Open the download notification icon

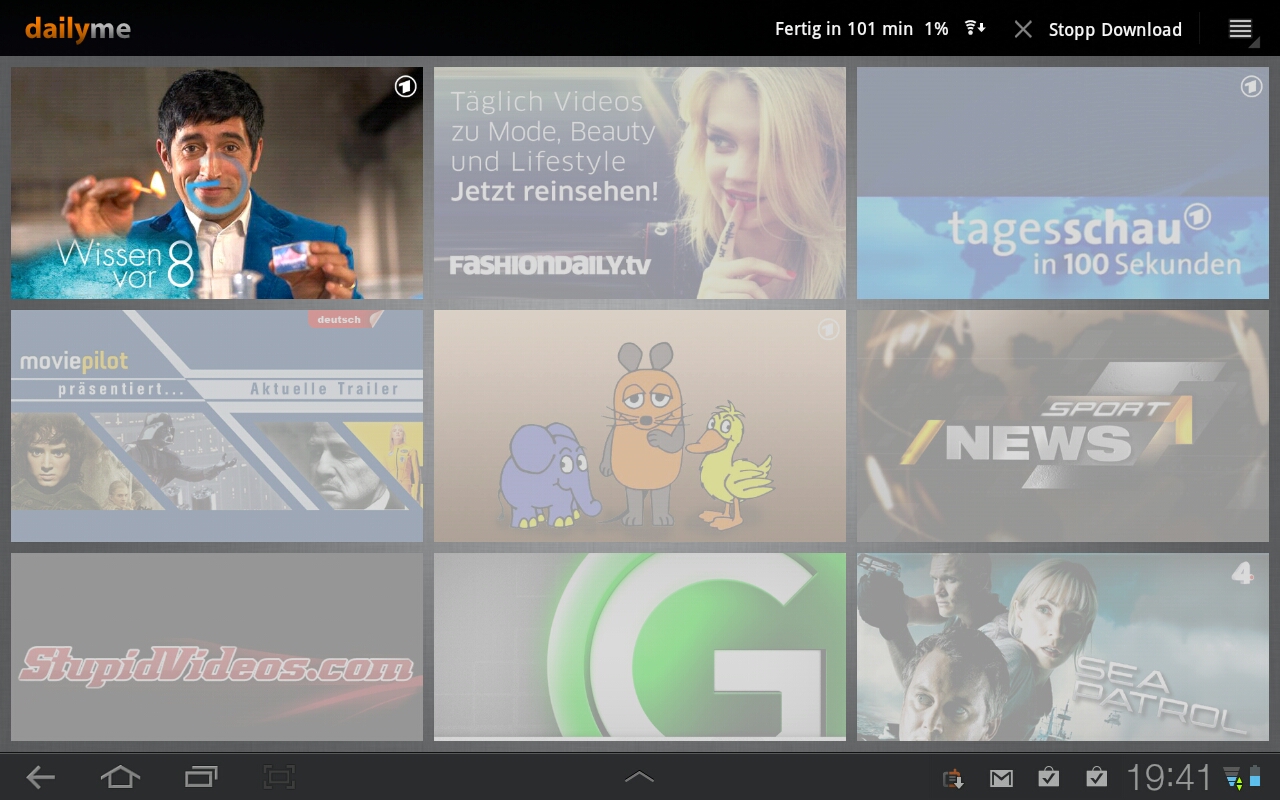point(953,778)
